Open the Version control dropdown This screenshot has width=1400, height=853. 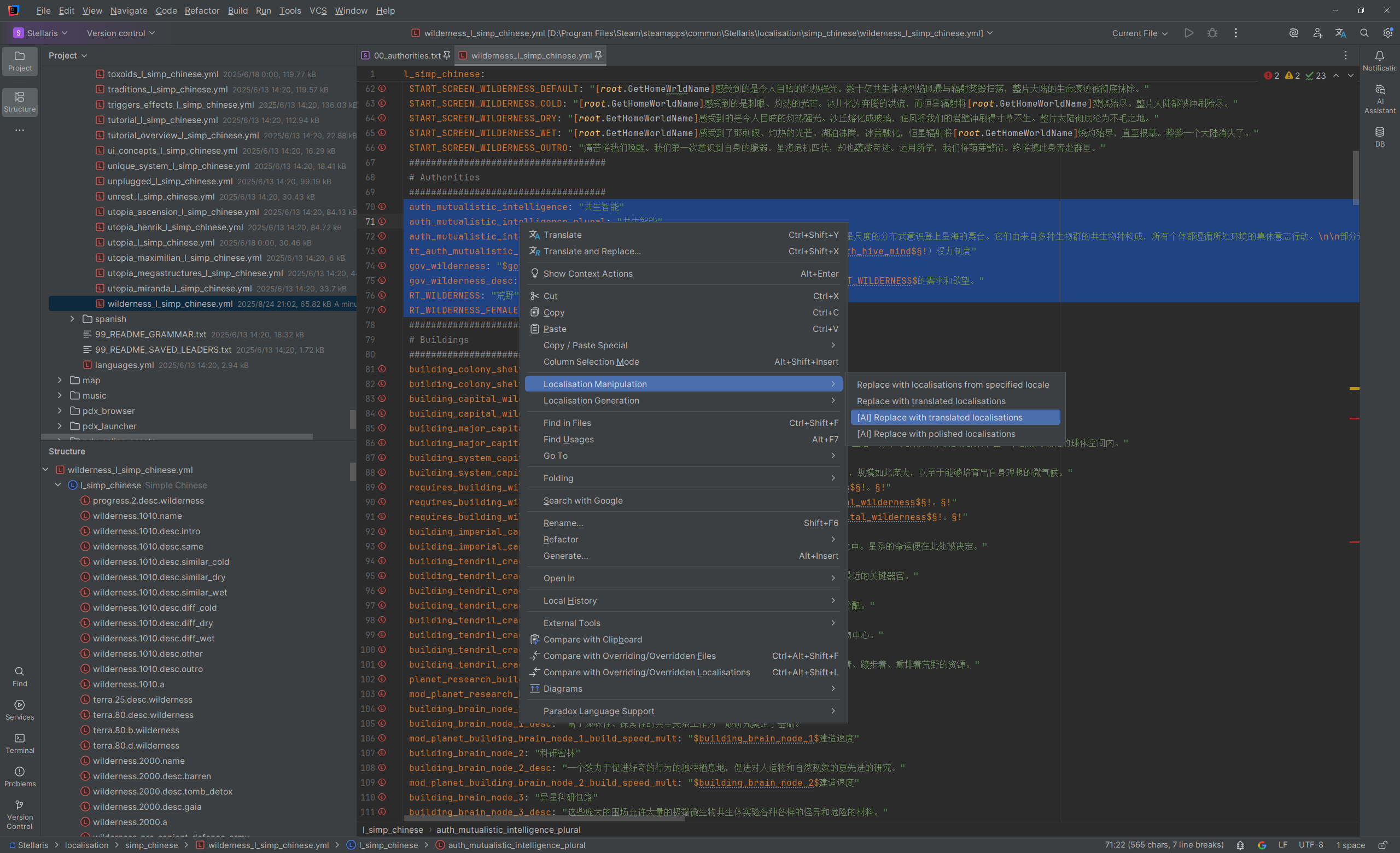click(x=121, y=33)
